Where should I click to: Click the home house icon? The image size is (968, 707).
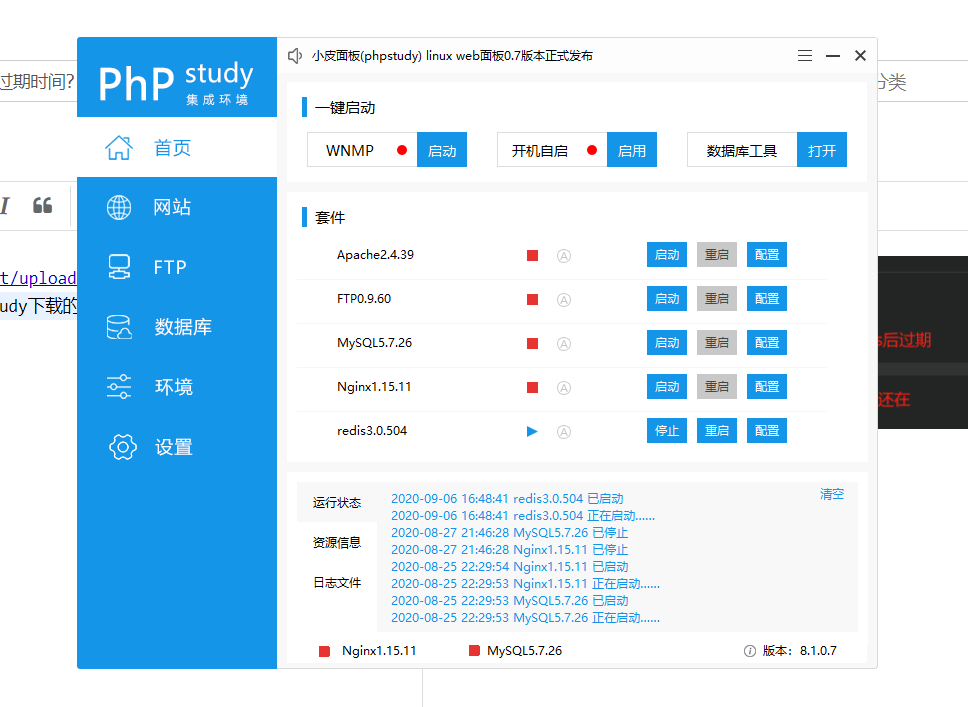tap(119, 148)
